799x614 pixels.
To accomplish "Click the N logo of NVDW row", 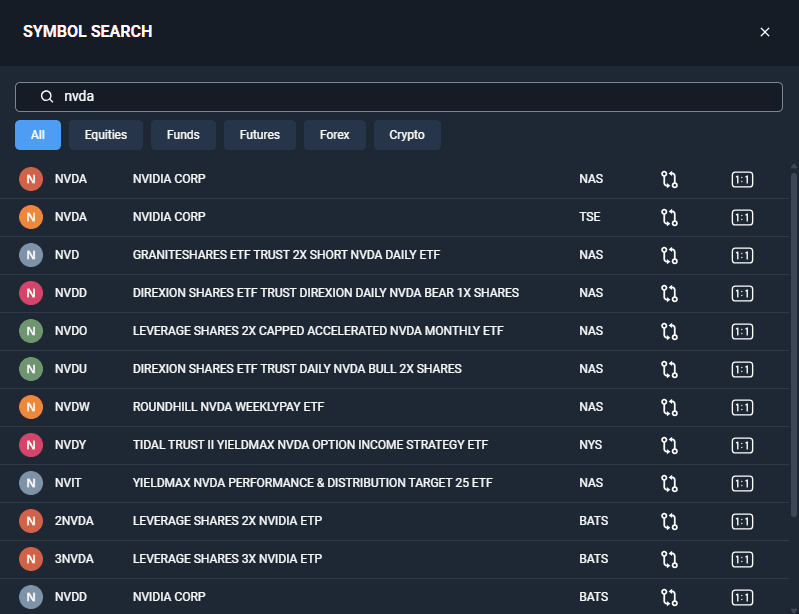I will click(31, 407).
